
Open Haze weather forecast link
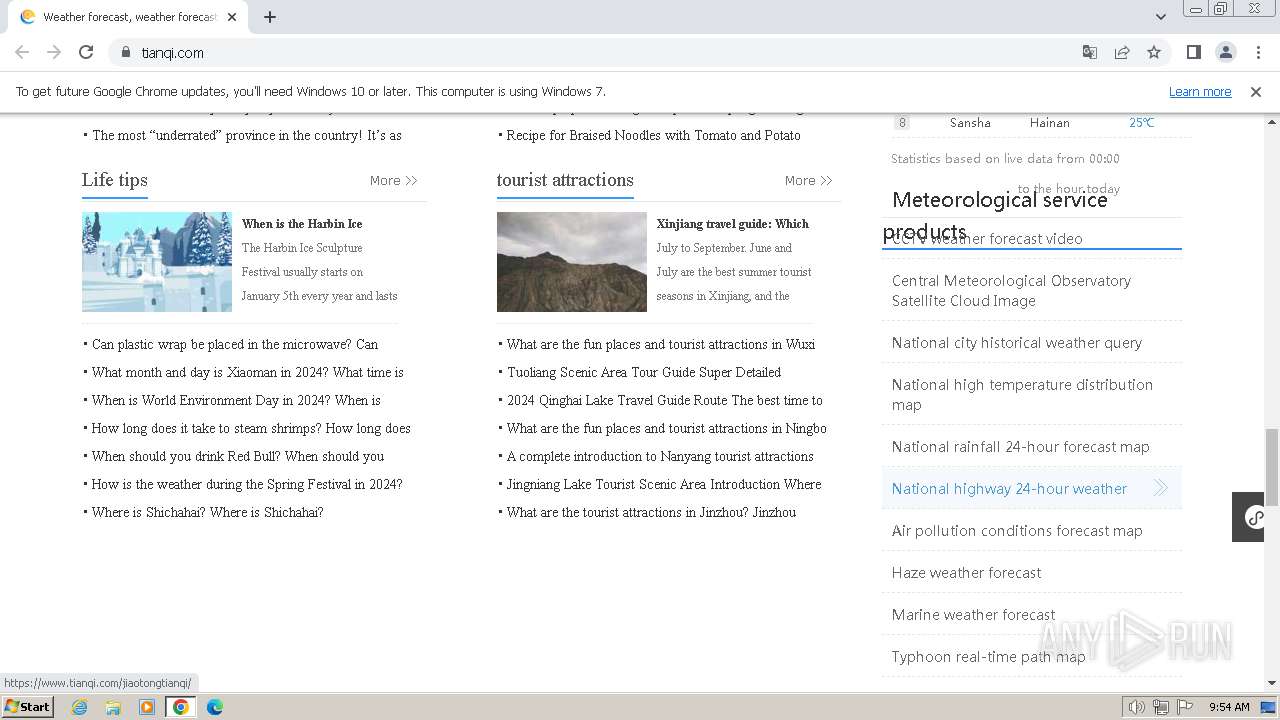click(x=966, y=573)
